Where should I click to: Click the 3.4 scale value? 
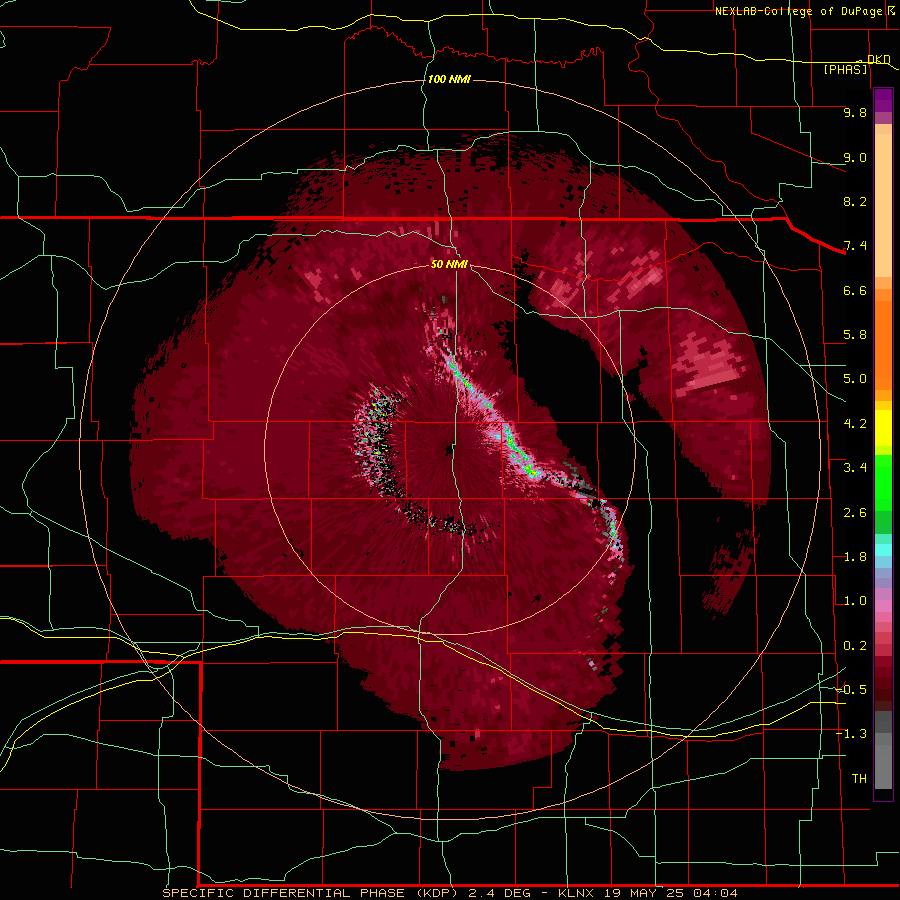click(855, 468)
